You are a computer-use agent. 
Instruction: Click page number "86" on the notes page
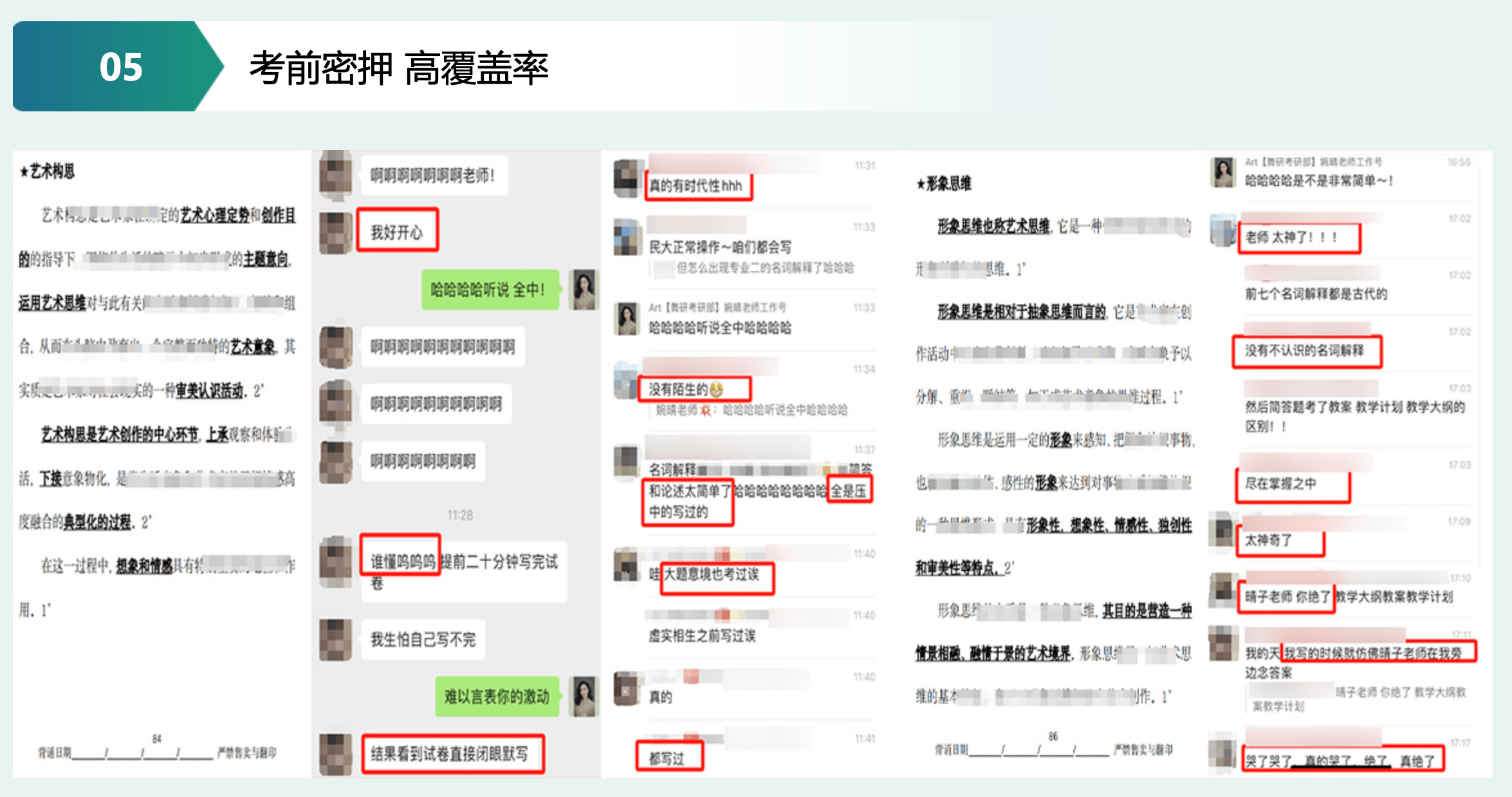(1053, 736)
